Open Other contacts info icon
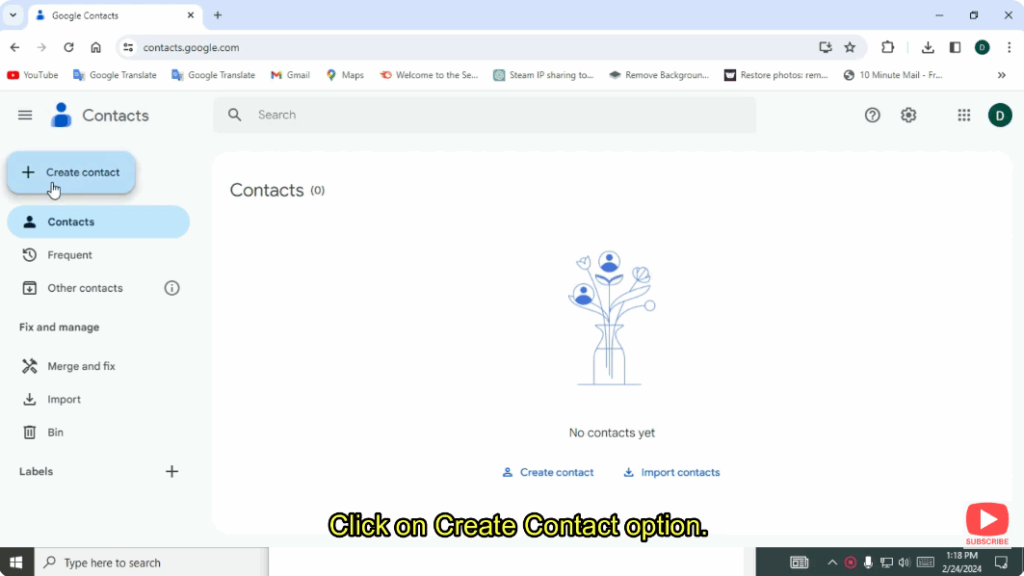1024x576 pixels. (171, 288)
